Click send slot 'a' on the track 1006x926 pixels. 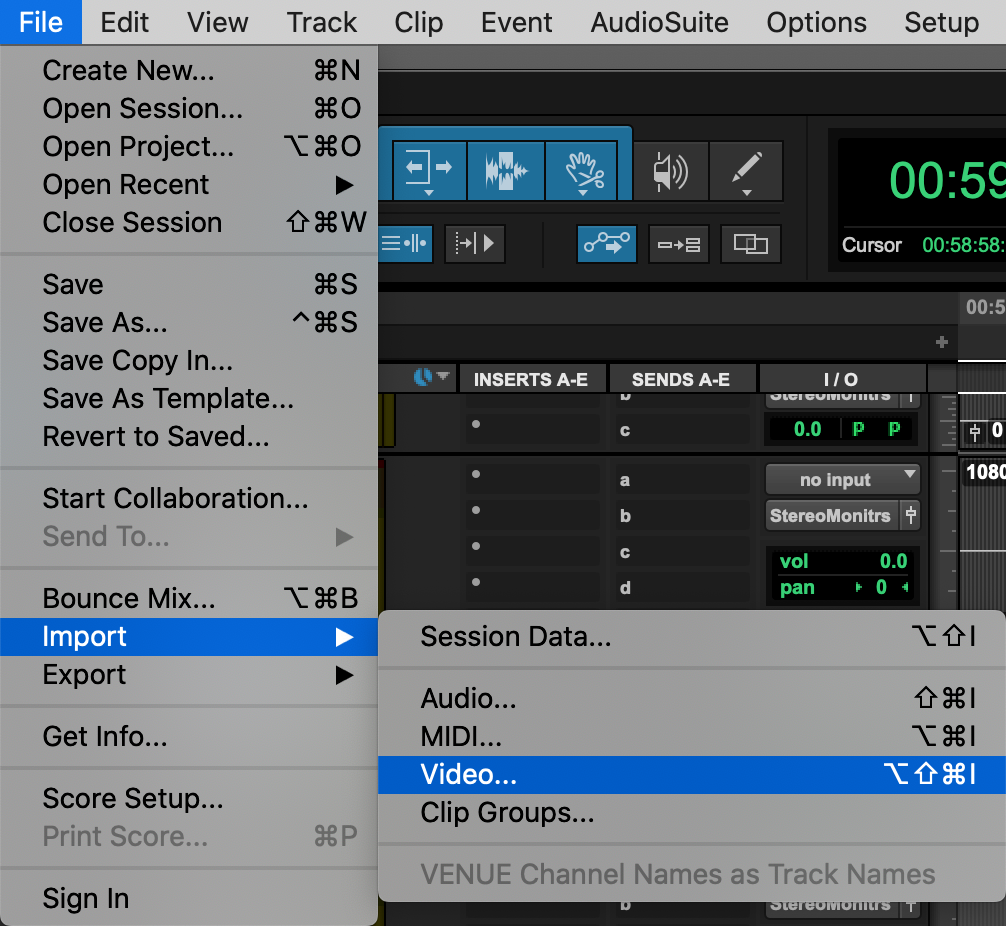click(681, 480)
